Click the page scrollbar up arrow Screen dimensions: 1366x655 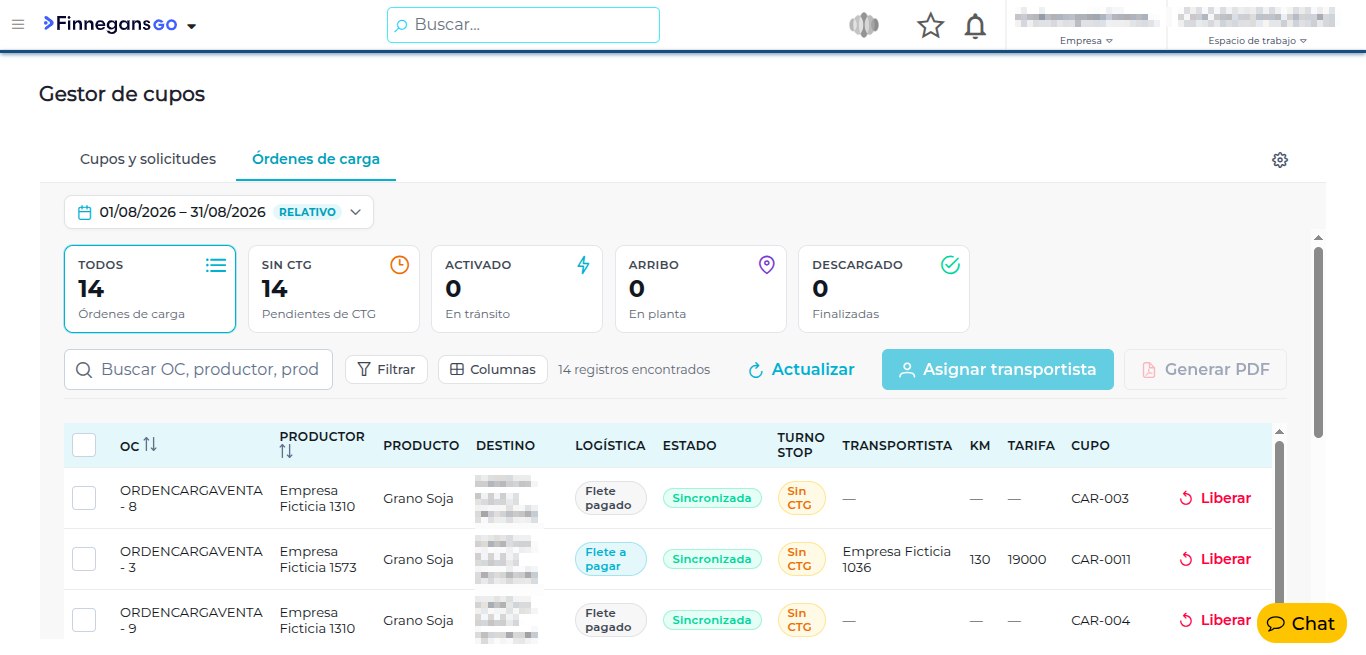[1318, 238]
